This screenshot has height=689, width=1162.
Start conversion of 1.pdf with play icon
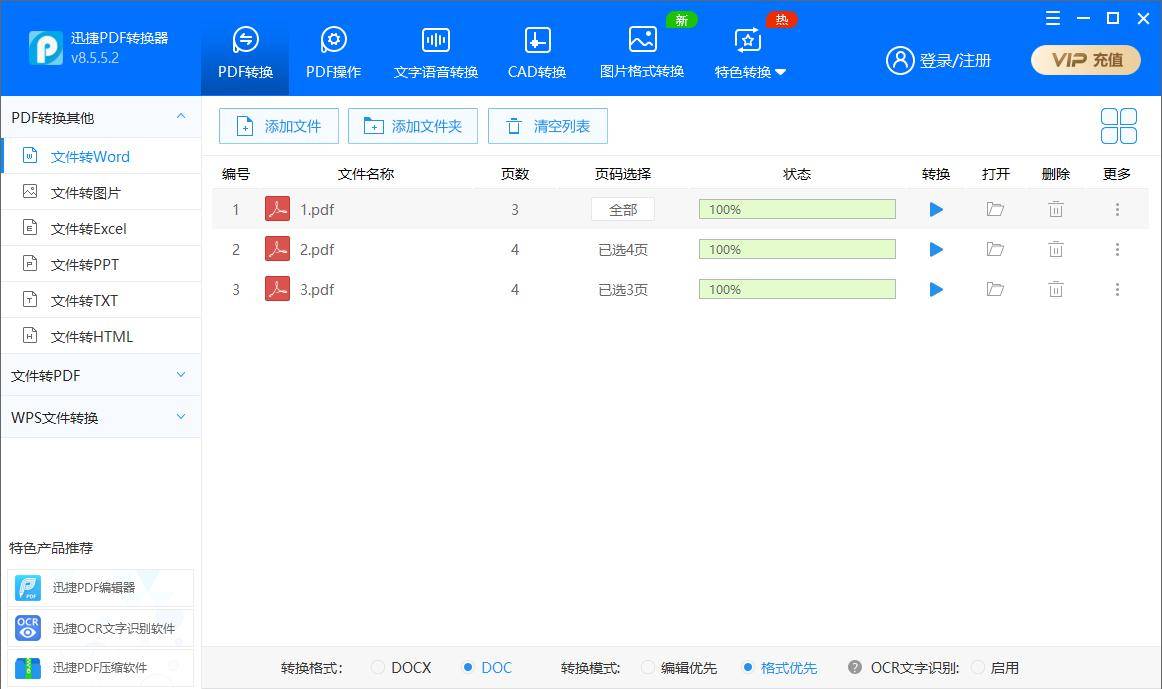936,210
